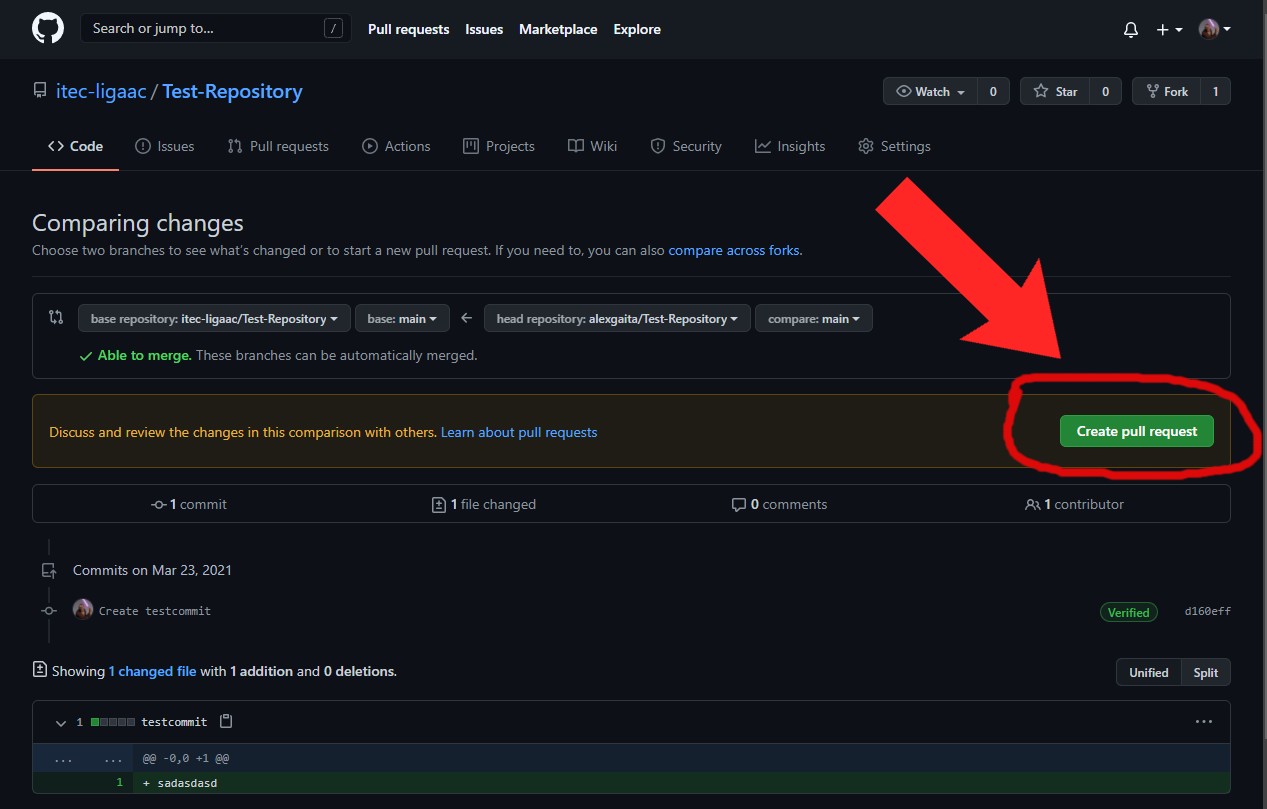Switch to the Actions tab
The width and height of the screenshot is (1267, 809).
[x=396, y=146]
